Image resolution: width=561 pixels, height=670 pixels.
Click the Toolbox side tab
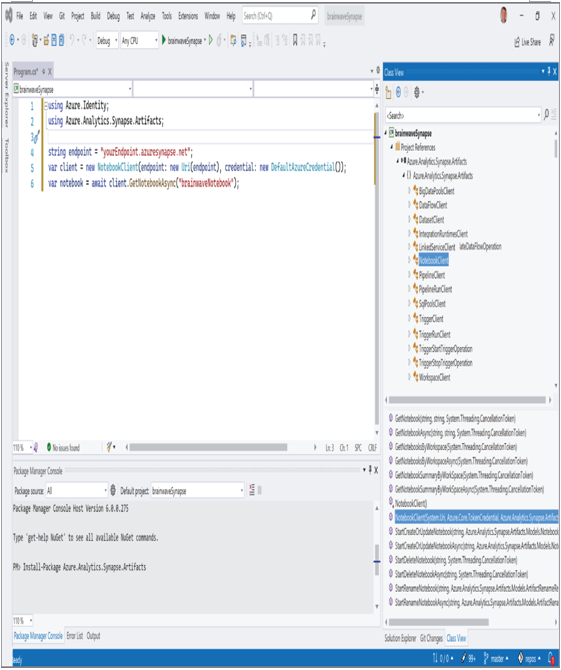pos(6,155)
